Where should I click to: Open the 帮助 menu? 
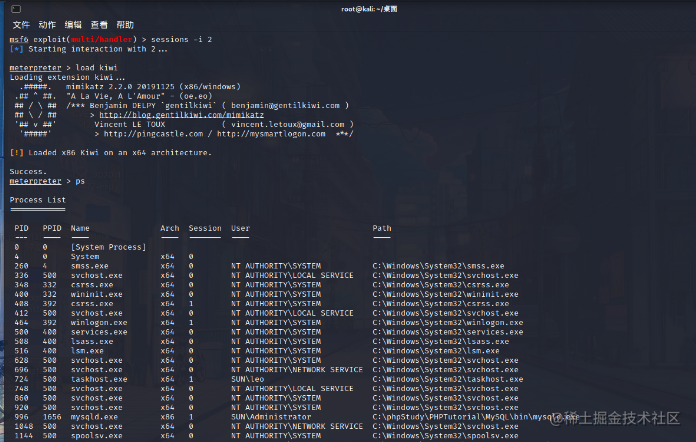pos(125,25)
